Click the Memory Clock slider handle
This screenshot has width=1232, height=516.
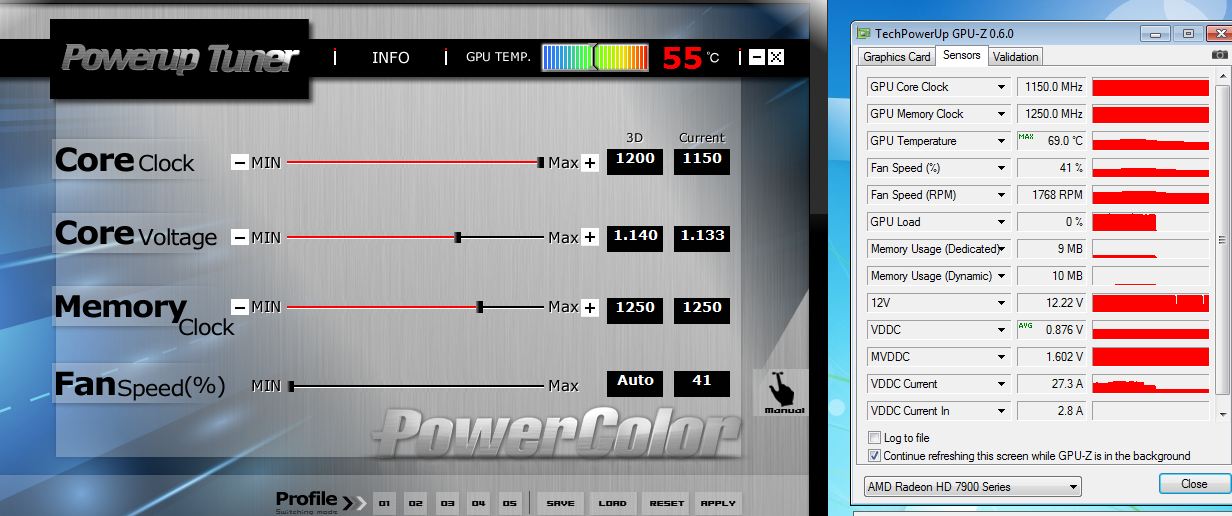(x=480, y=307)
